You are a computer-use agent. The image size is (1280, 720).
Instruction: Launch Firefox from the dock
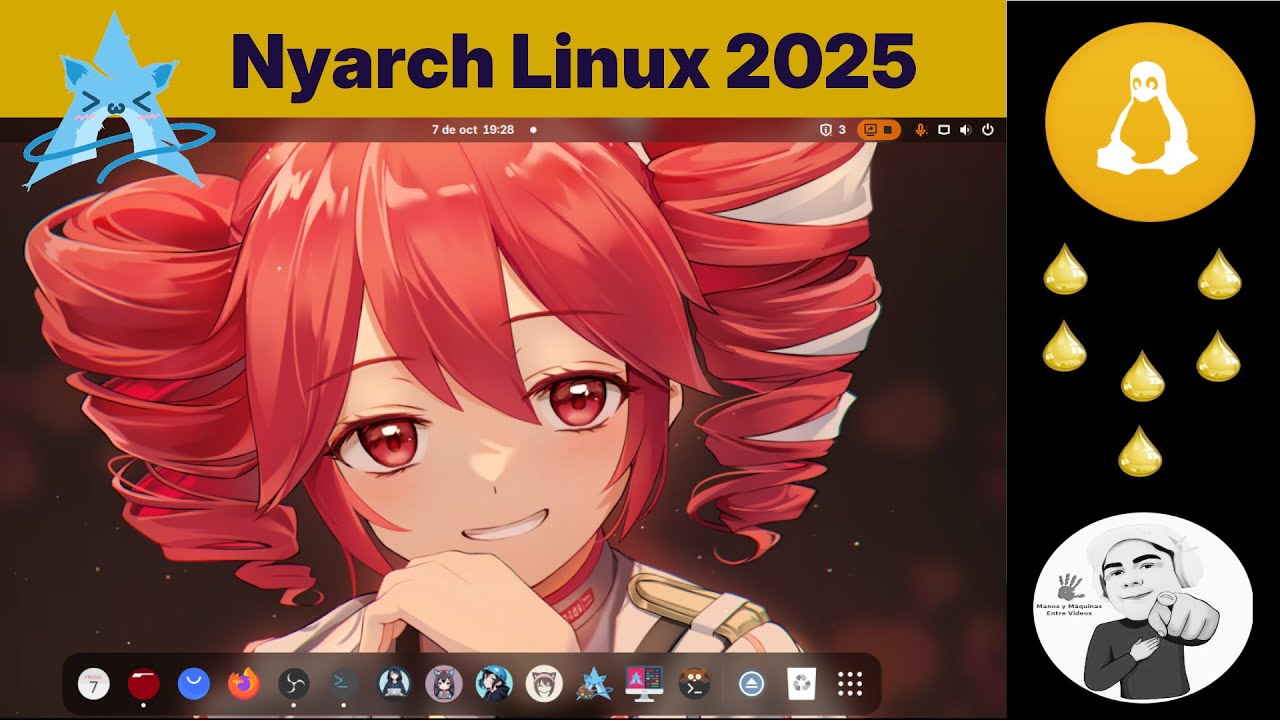tap(243, 684)
